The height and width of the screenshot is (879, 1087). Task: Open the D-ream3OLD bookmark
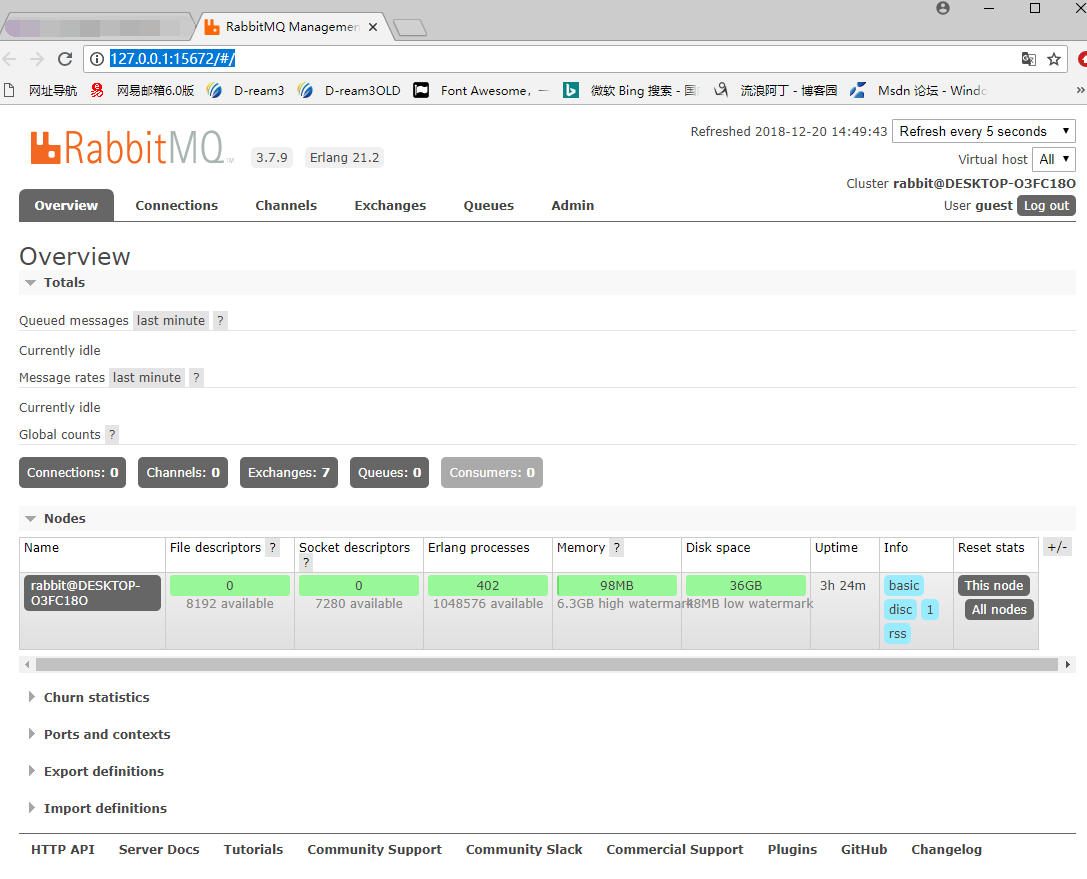[349, 91]
